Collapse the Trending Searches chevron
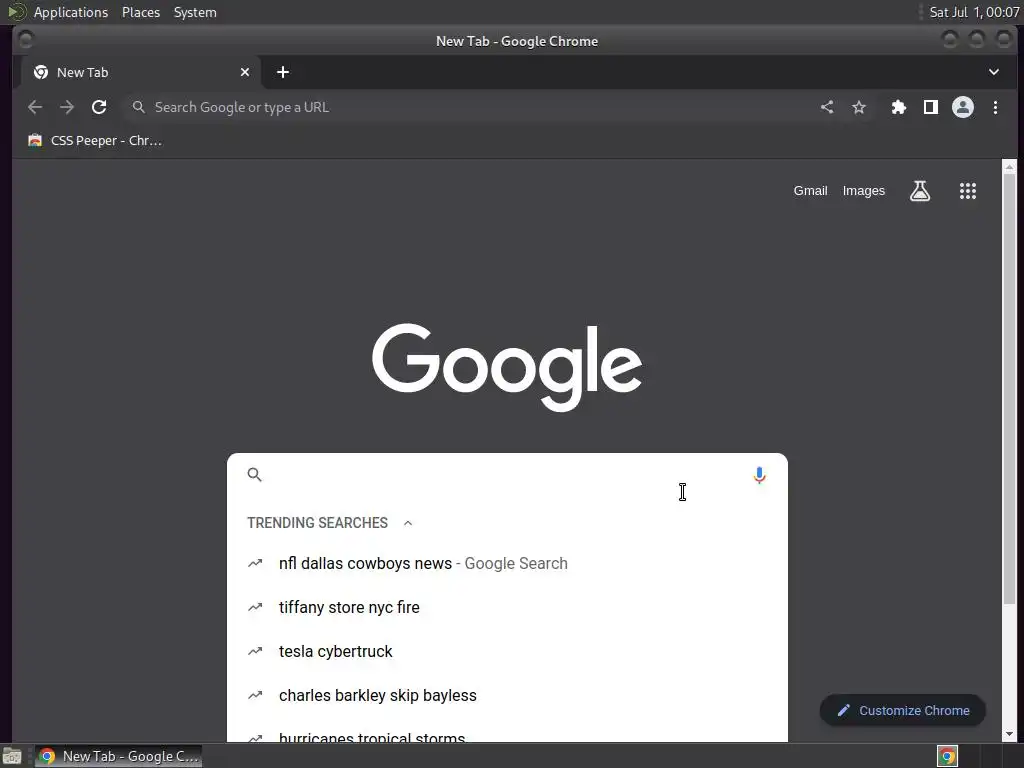 pyautogui.click(x=408, y=523)
